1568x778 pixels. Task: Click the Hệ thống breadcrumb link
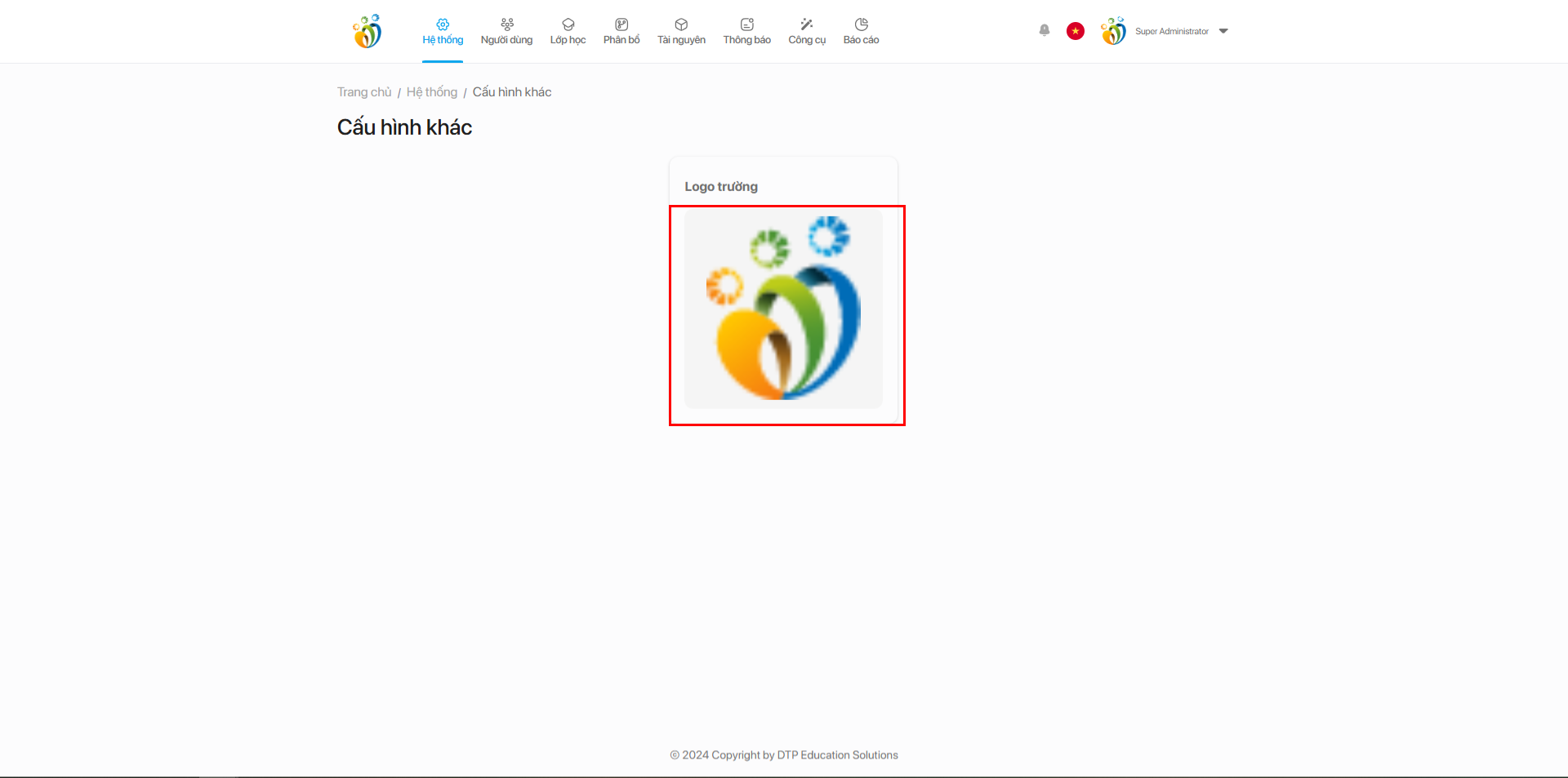click(432, 92)
